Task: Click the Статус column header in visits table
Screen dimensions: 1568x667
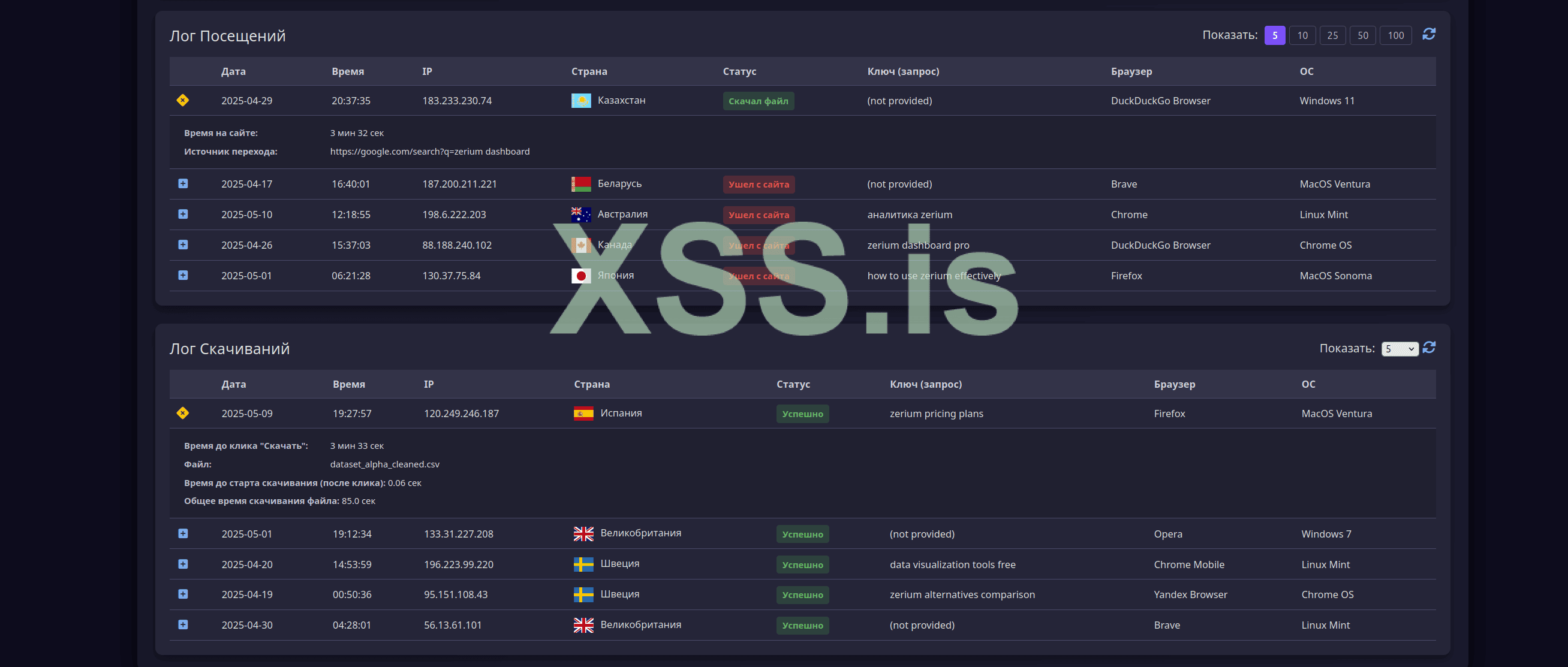Action: pos(739,71)
